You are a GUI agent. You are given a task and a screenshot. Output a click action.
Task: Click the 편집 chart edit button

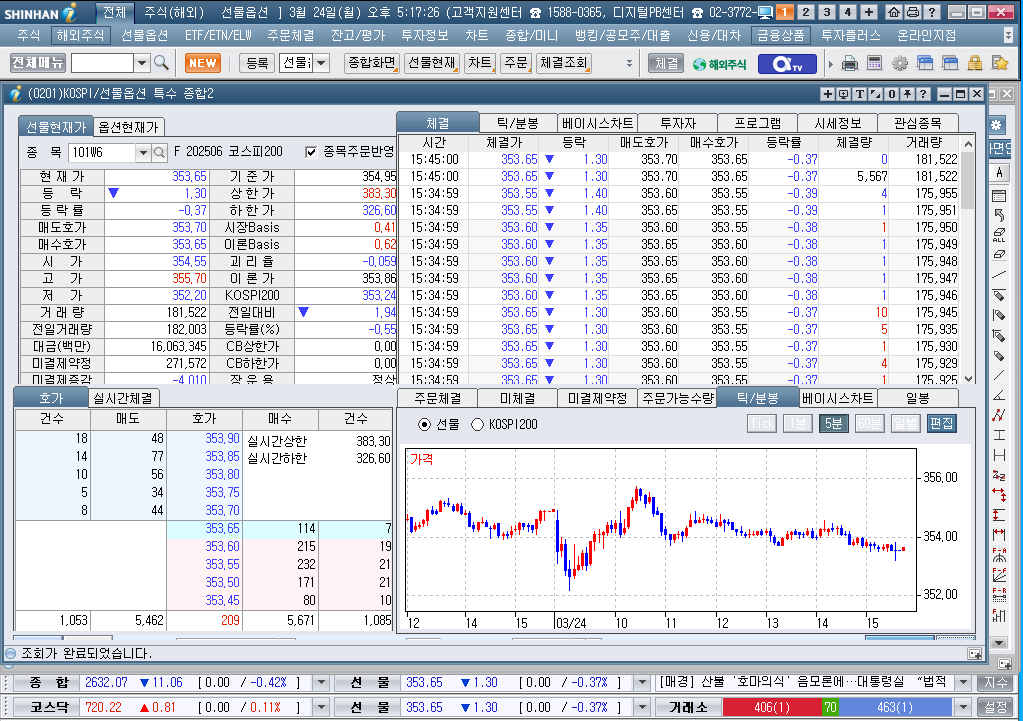941,423
